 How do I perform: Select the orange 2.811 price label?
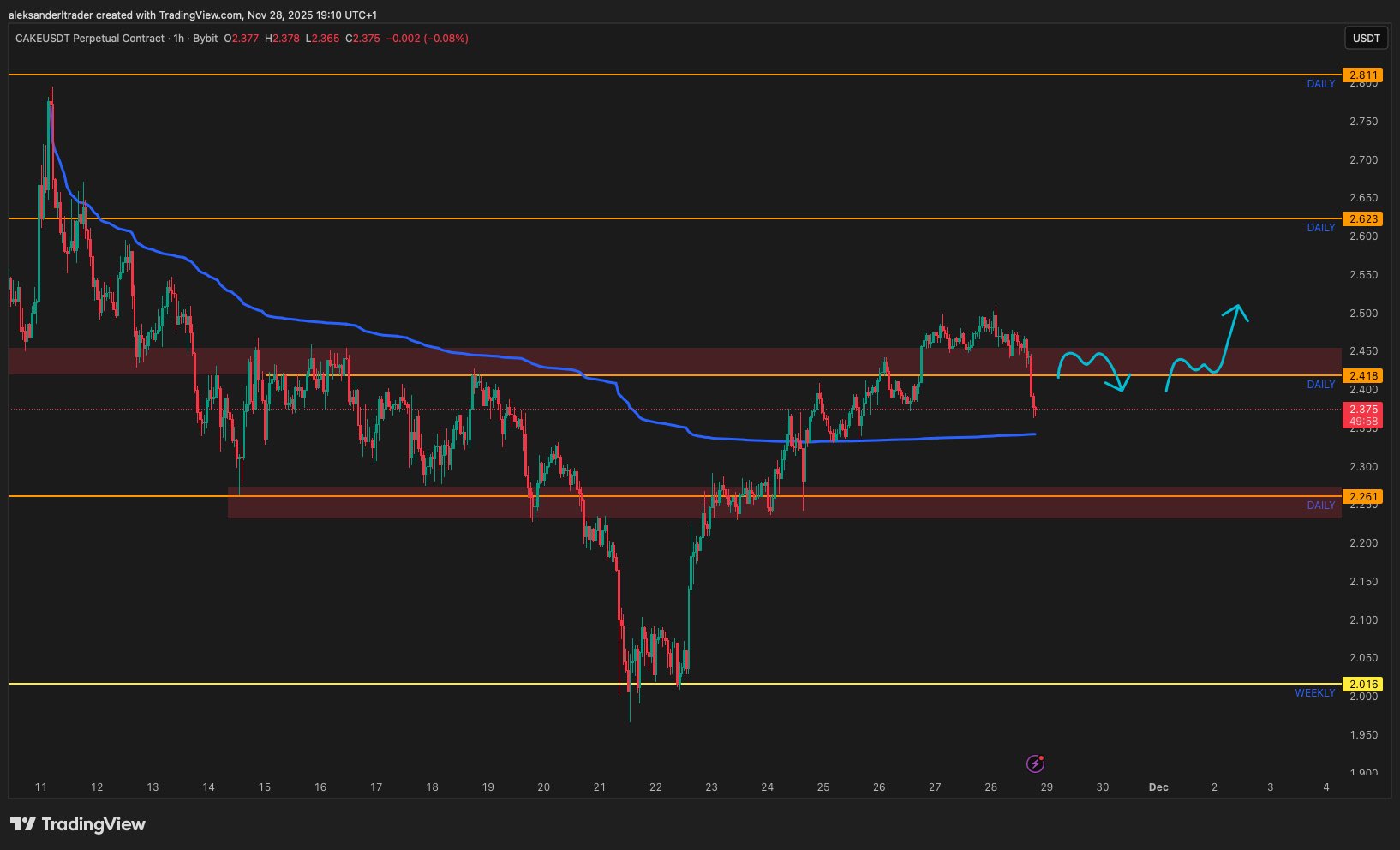[1362, 75]
